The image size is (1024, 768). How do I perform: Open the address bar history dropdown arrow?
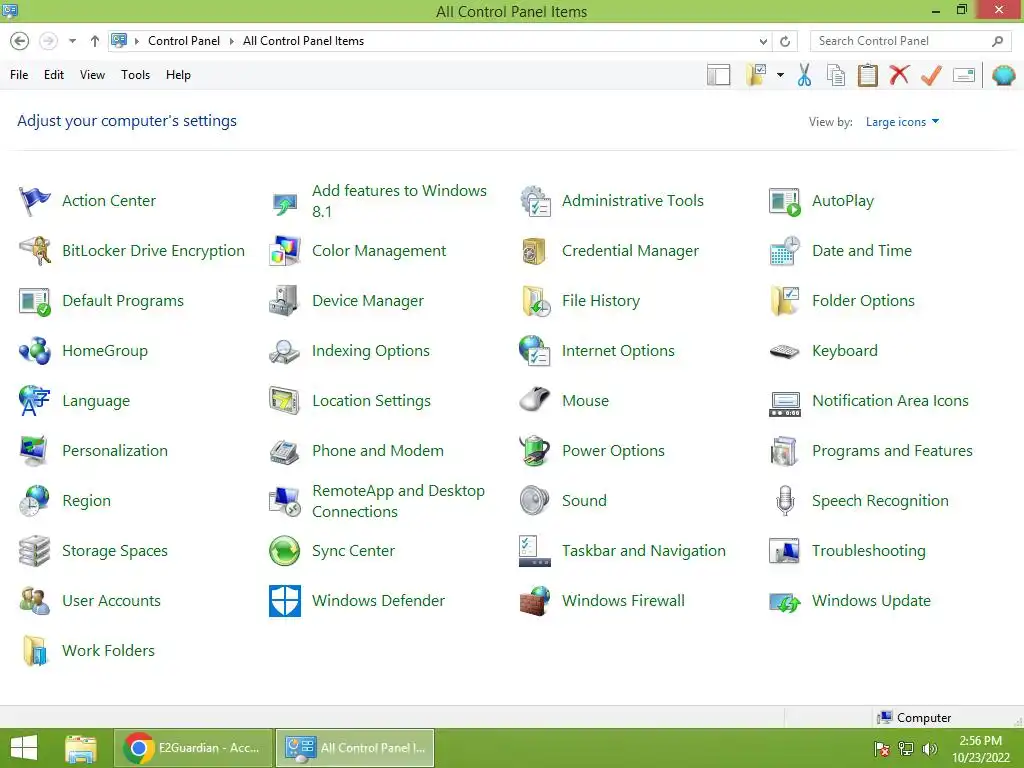(x=763, y=41)
